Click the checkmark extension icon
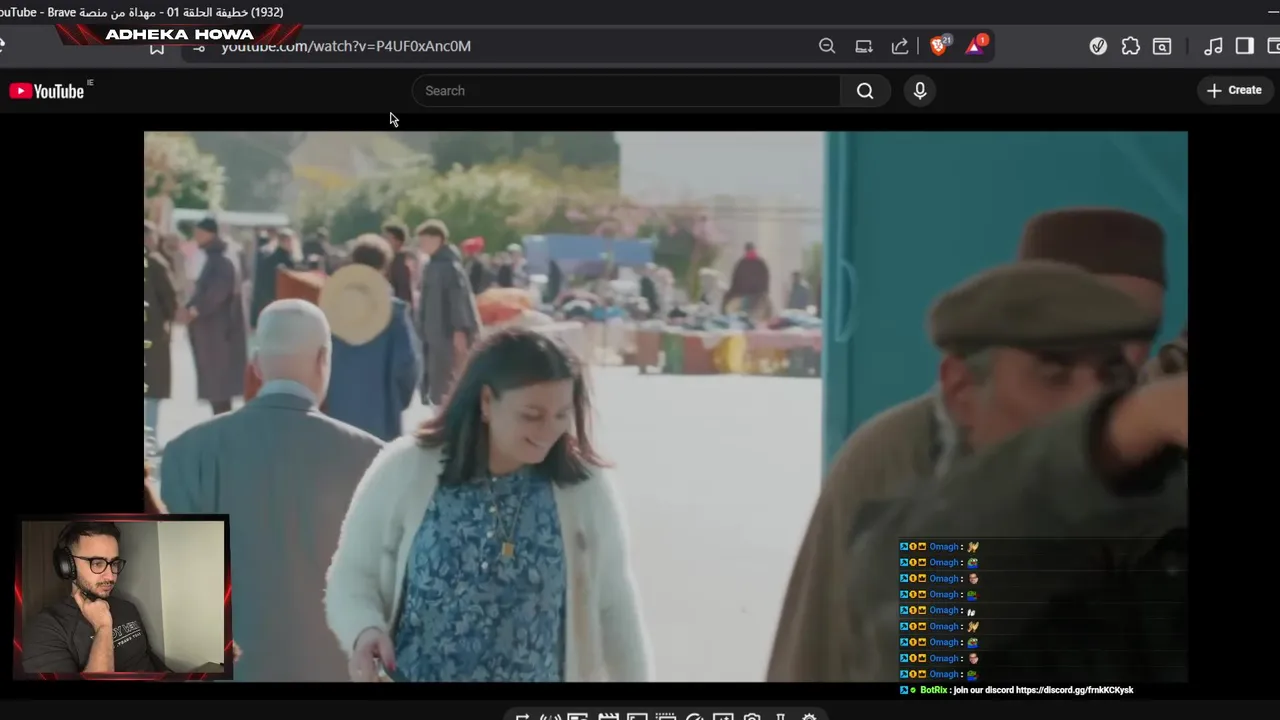The image size is (1280, 720). click(1098, 46)
